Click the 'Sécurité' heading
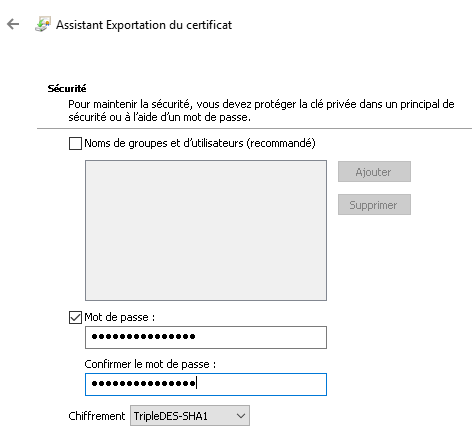472x442 pixels. pyautogui.click(x=67, y=88)
